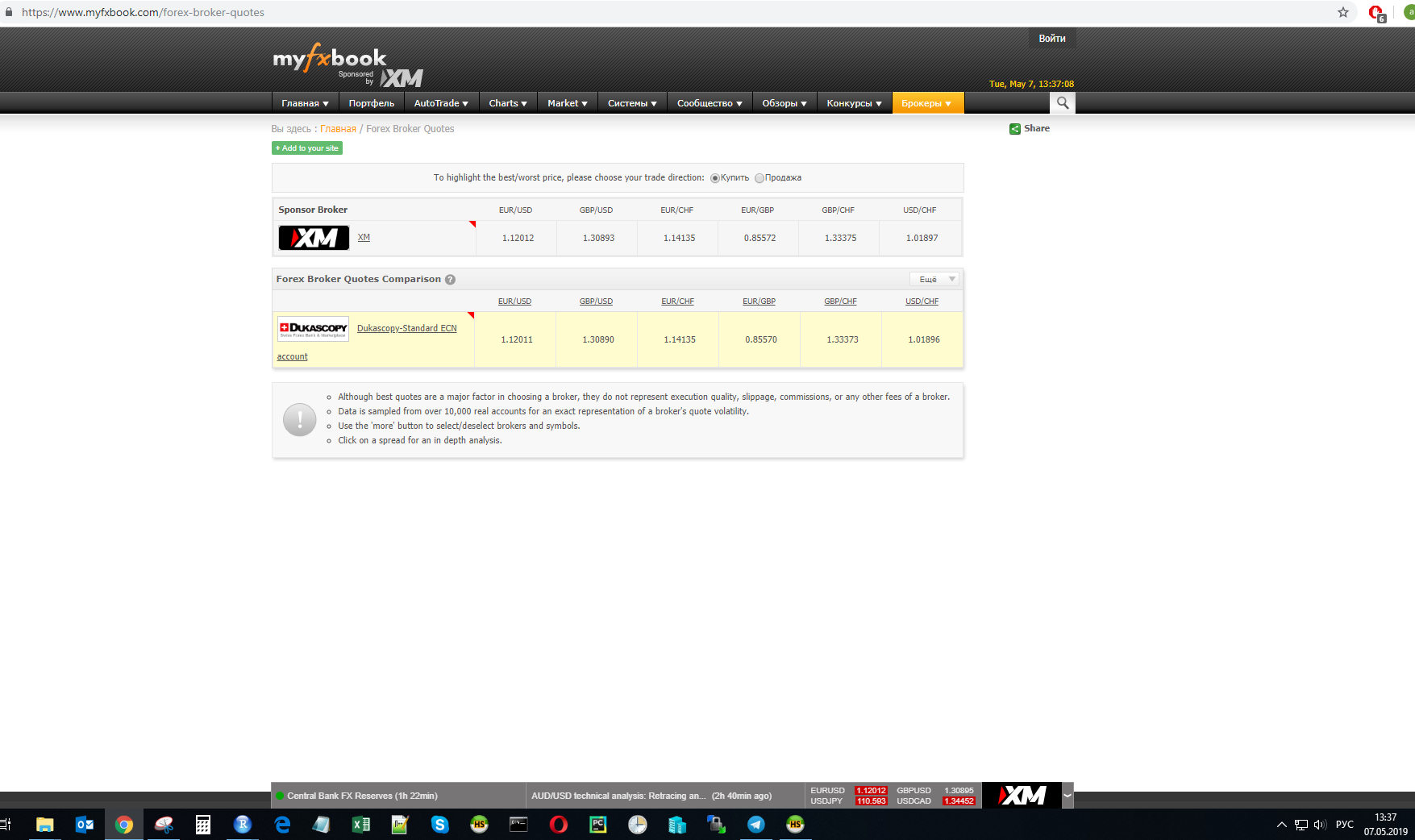Viewport: 1415px width, 840px height.
Task: Click the Dukascopy logo image
Action: 313,329
